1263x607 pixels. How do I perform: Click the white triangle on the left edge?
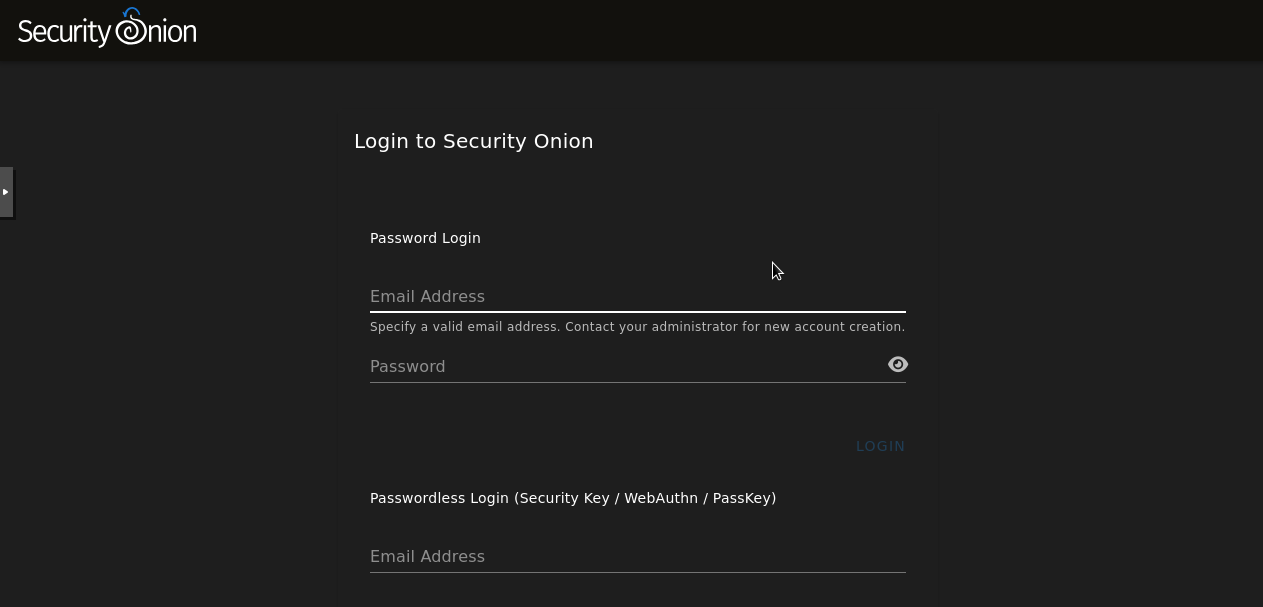click(x=7, y=192)
